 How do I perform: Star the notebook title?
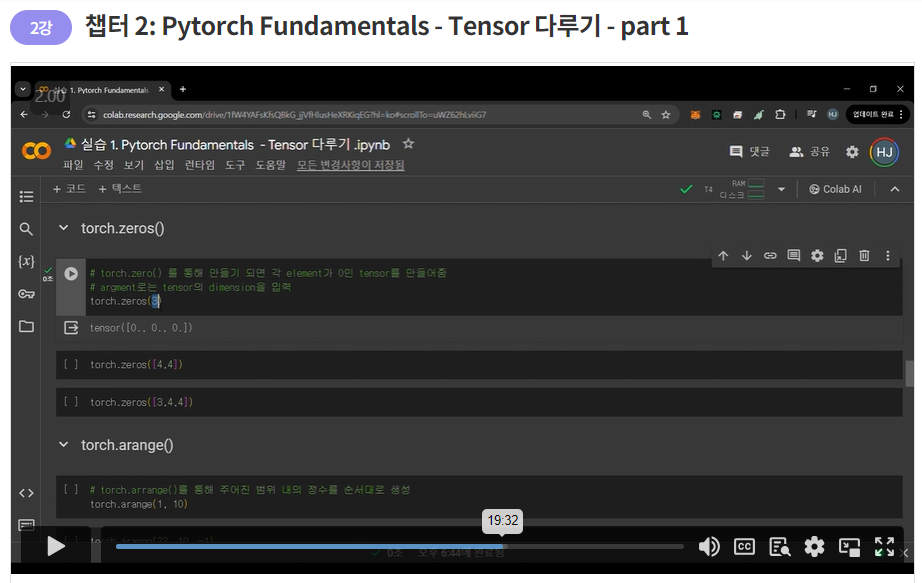click(x=409, y=144)
